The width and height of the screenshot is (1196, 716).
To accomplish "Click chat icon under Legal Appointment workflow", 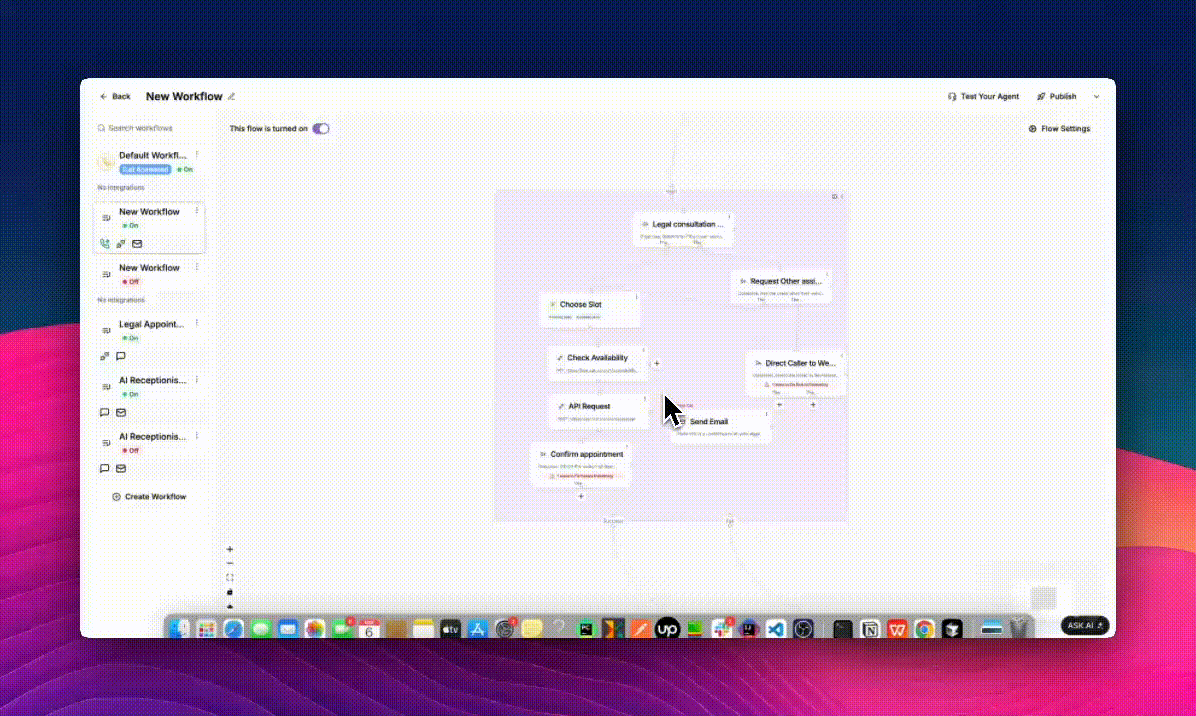I will click(121, 356).
